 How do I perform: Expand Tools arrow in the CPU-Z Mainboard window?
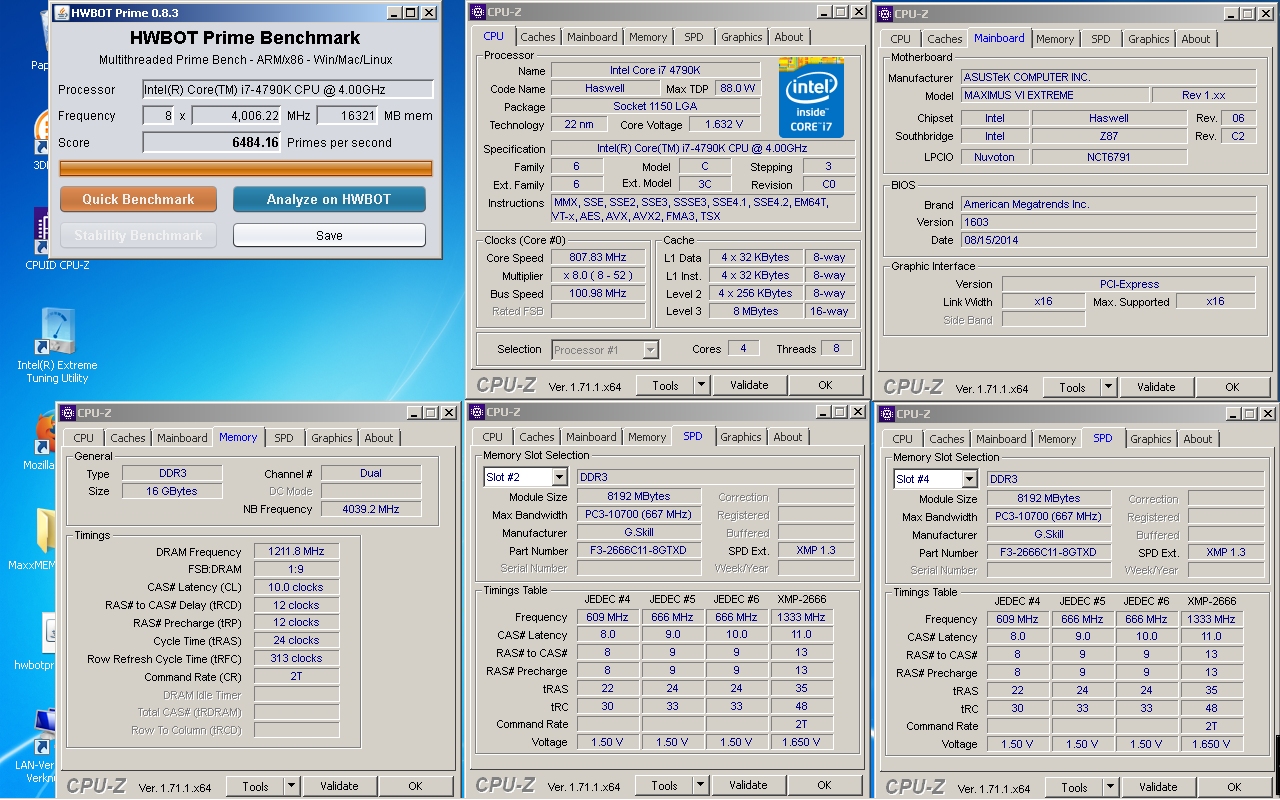(x=1109, y=387)
